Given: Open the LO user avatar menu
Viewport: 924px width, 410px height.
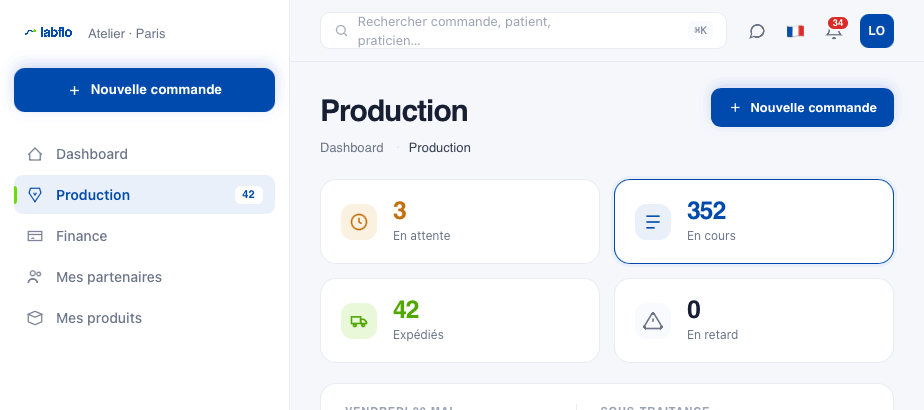Looking at the screenshot, I should pos(876,31).
